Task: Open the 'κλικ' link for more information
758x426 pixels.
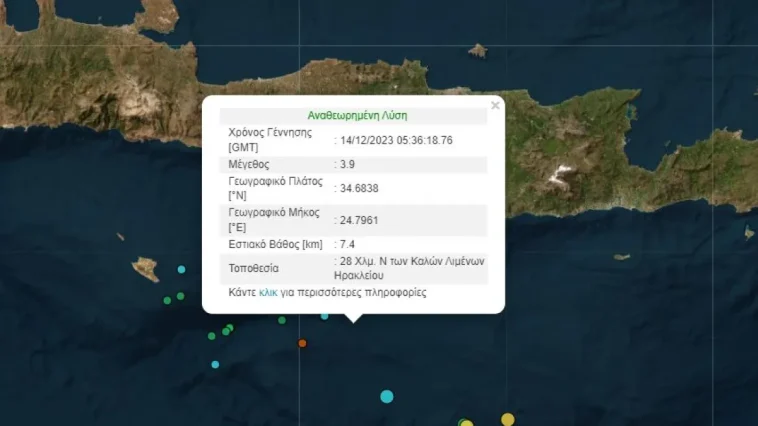Action: click(268, 293)
